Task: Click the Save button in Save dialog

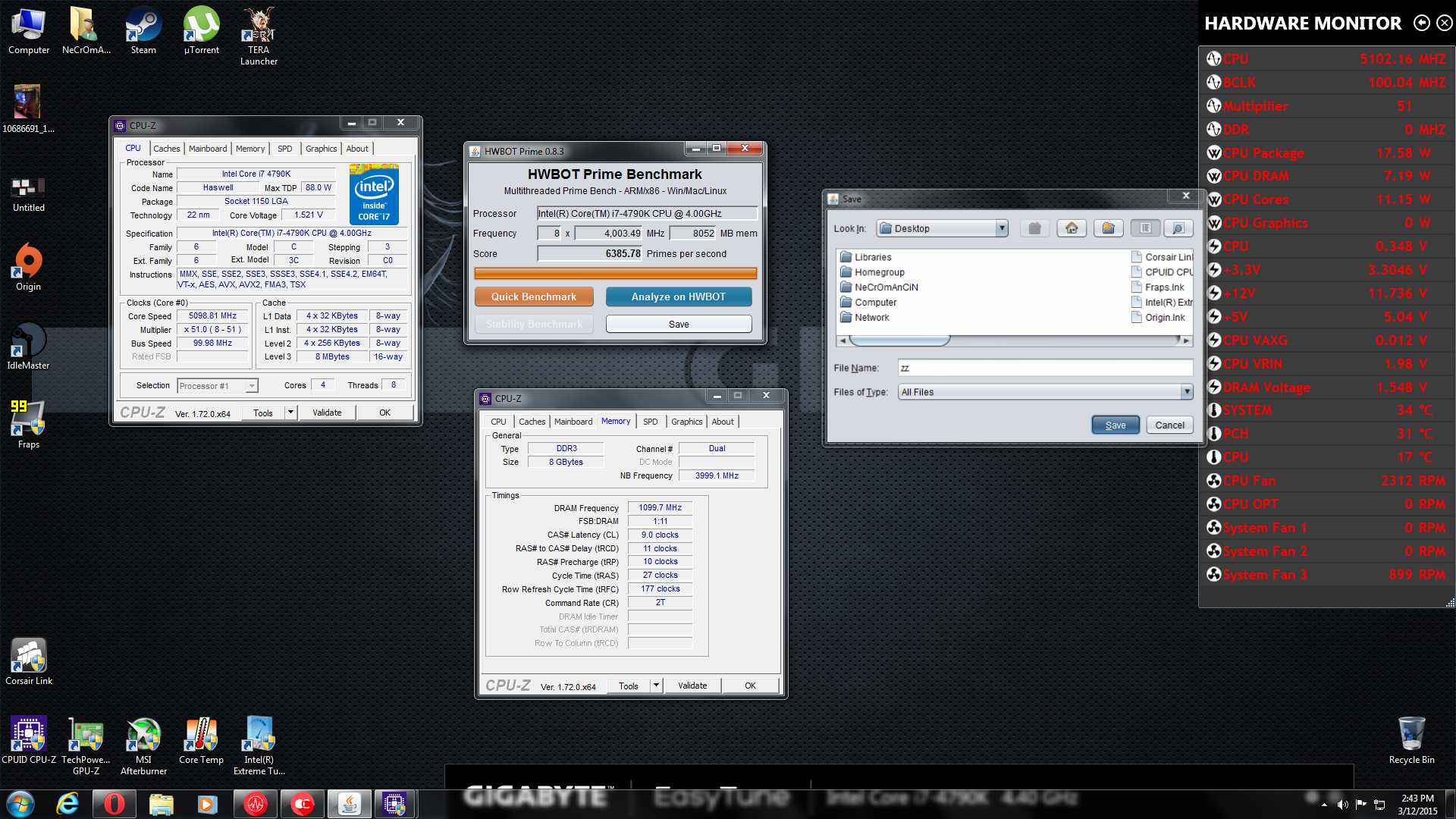Action: [1115, 425]
